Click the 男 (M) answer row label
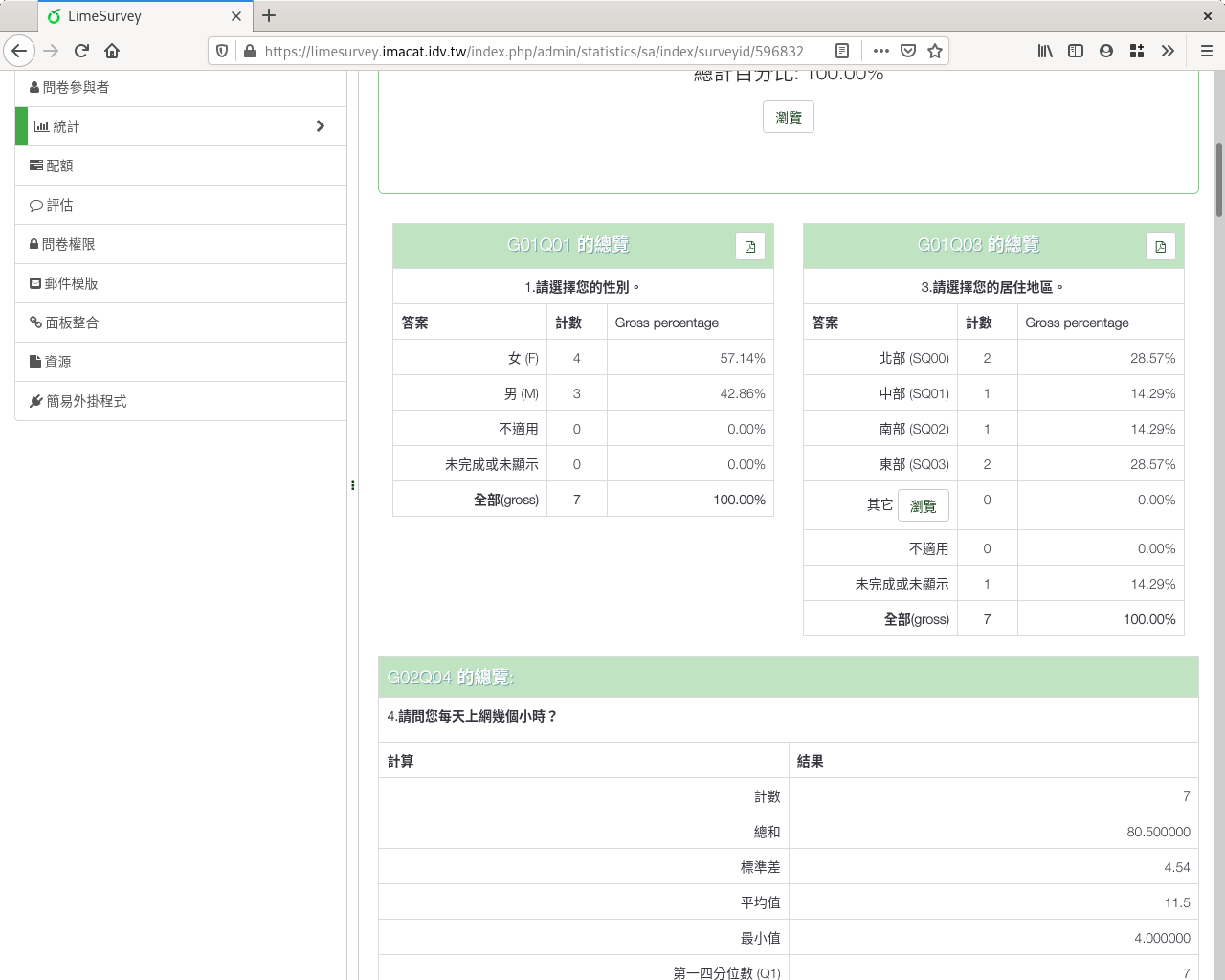 point(521,393)
